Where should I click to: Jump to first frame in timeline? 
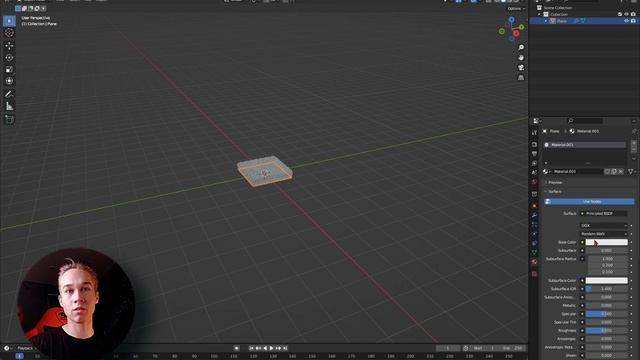pyautogui.click(x=251, y=348)
